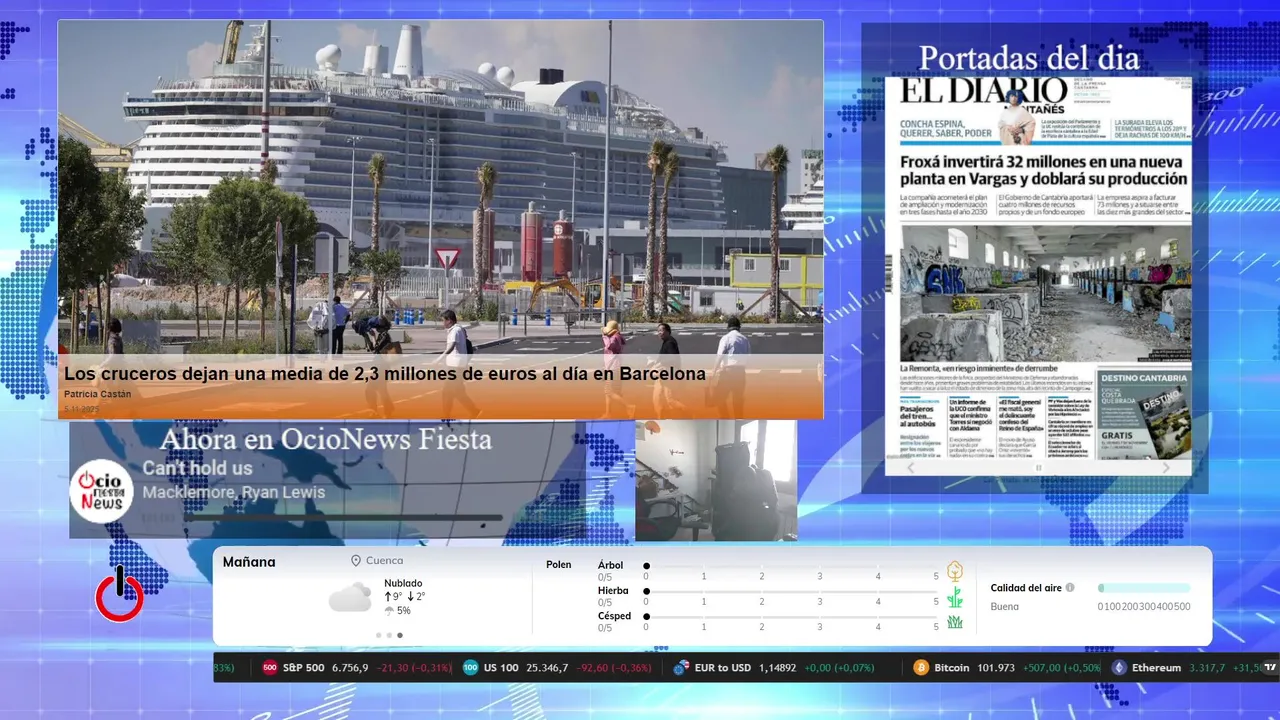1280x720 pixels.
Task: Click the tree pollen icon for Árbol
Action: click(955, 571)
